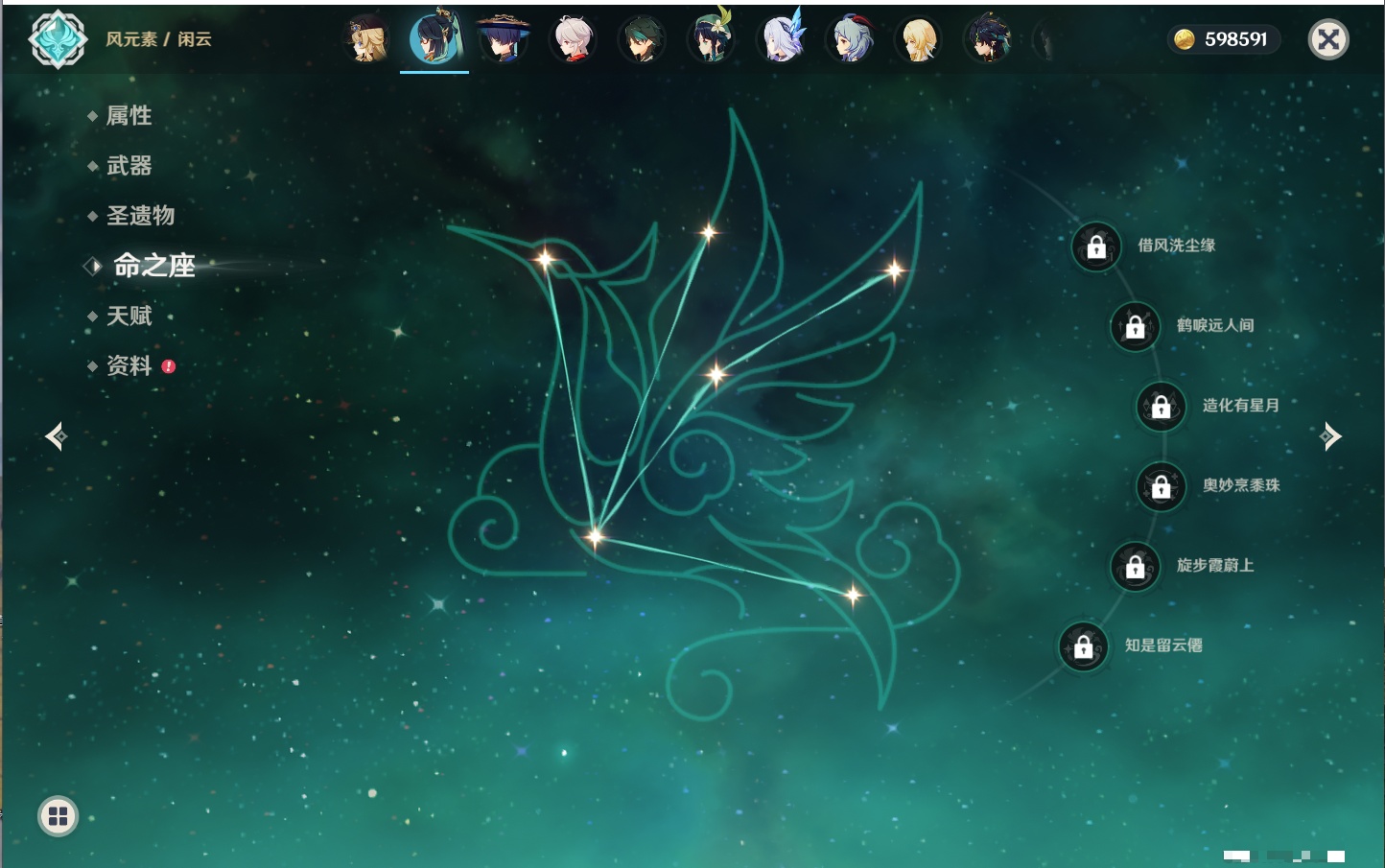The width and height of the screenshot is (1385, 868).
Task: Open the 天赋 talents tab
Action: click(129, 316)
